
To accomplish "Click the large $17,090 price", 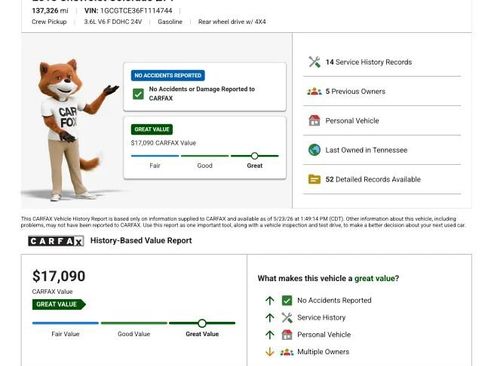I will [x=59, y=276].
